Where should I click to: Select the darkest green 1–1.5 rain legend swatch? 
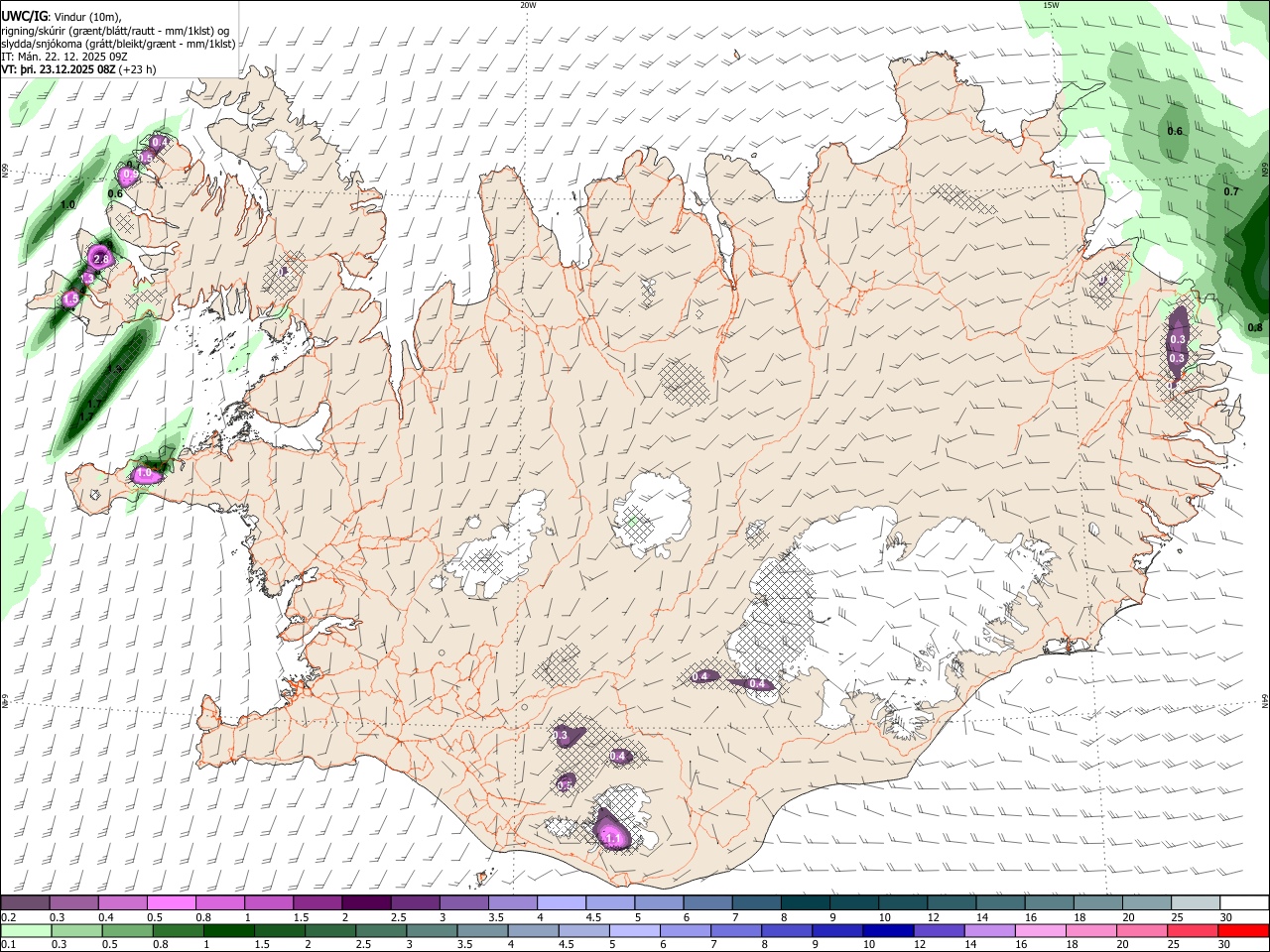tap(230, 931)
